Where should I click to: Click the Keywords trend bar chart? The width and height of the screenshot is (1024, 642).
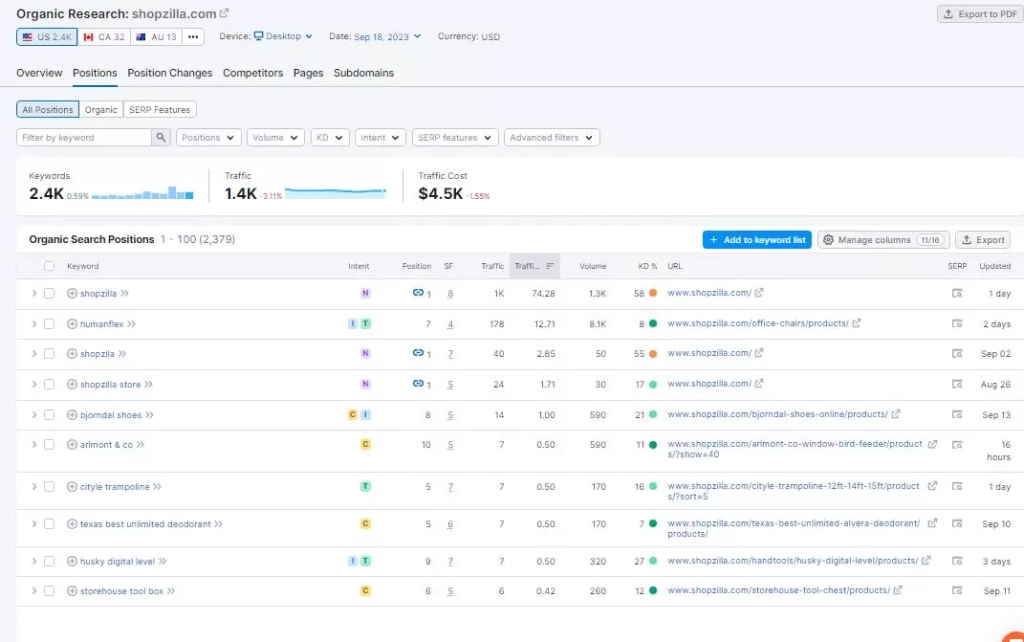coord(142,193)
